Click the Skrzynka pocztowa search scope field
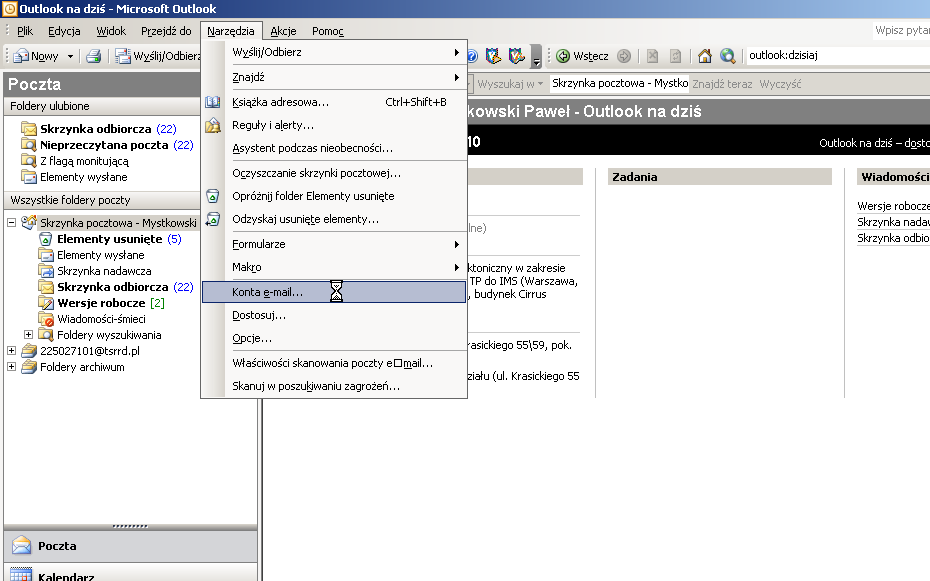The image size is (930, 581). pyautogui.click(x=620, y=84)
